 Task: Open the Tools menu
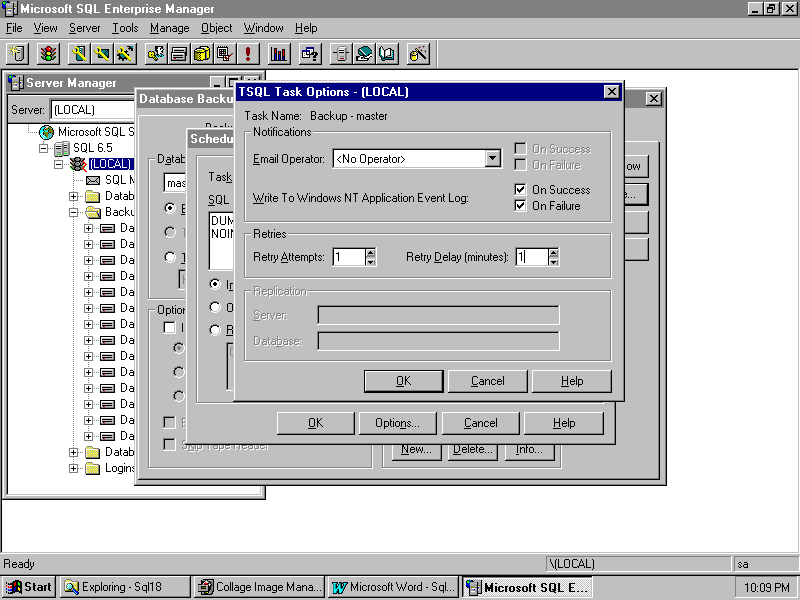[125, 28]
